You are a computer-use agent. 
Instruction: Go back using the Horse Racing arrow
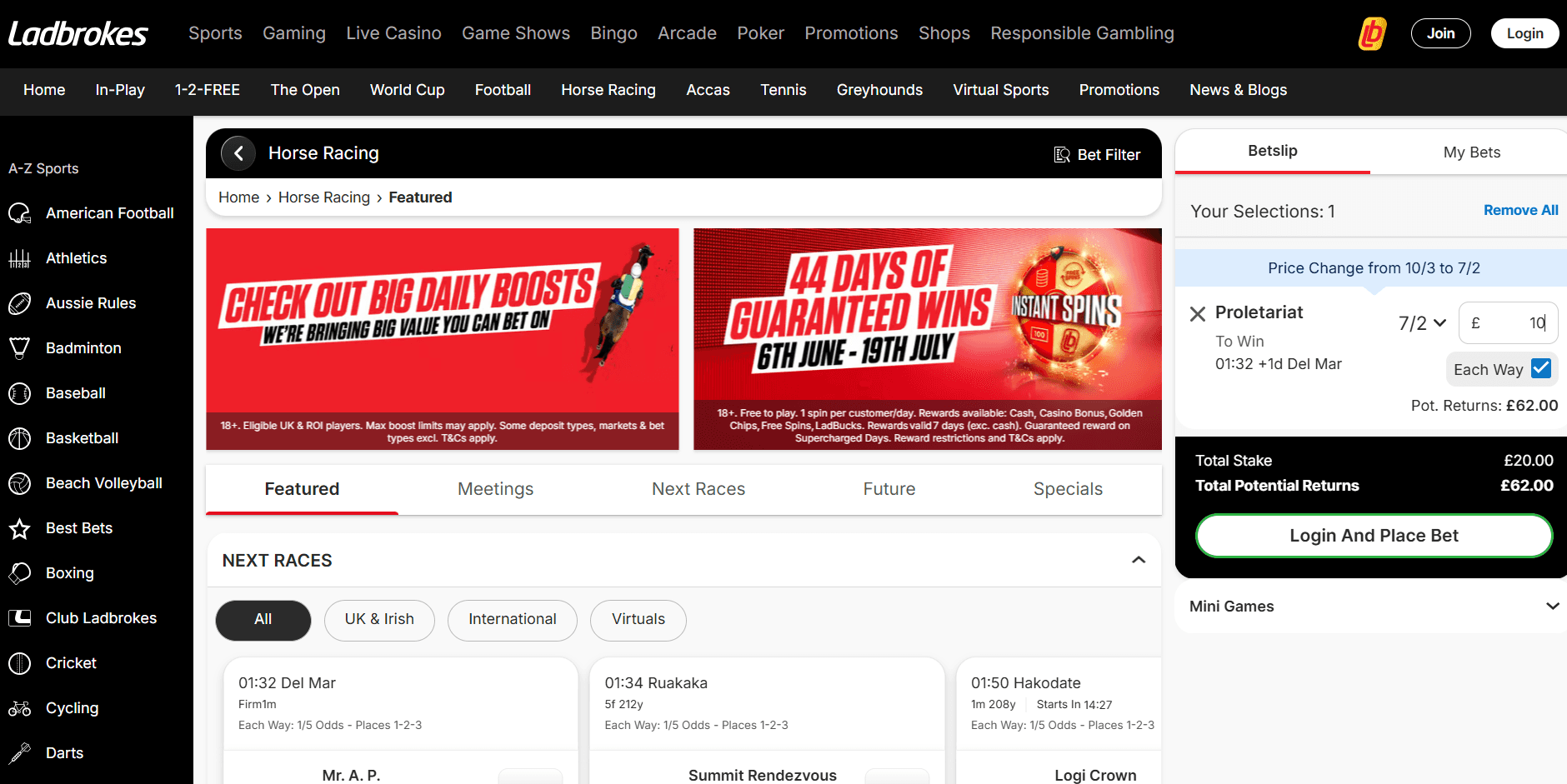238,153
